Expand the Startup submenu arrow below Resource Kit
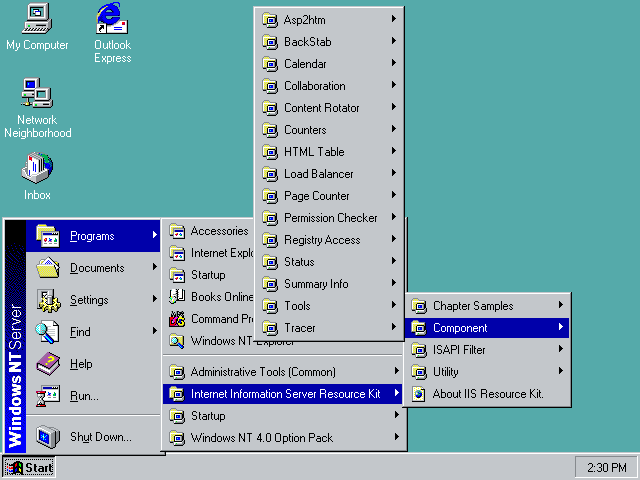 [396, 415]
